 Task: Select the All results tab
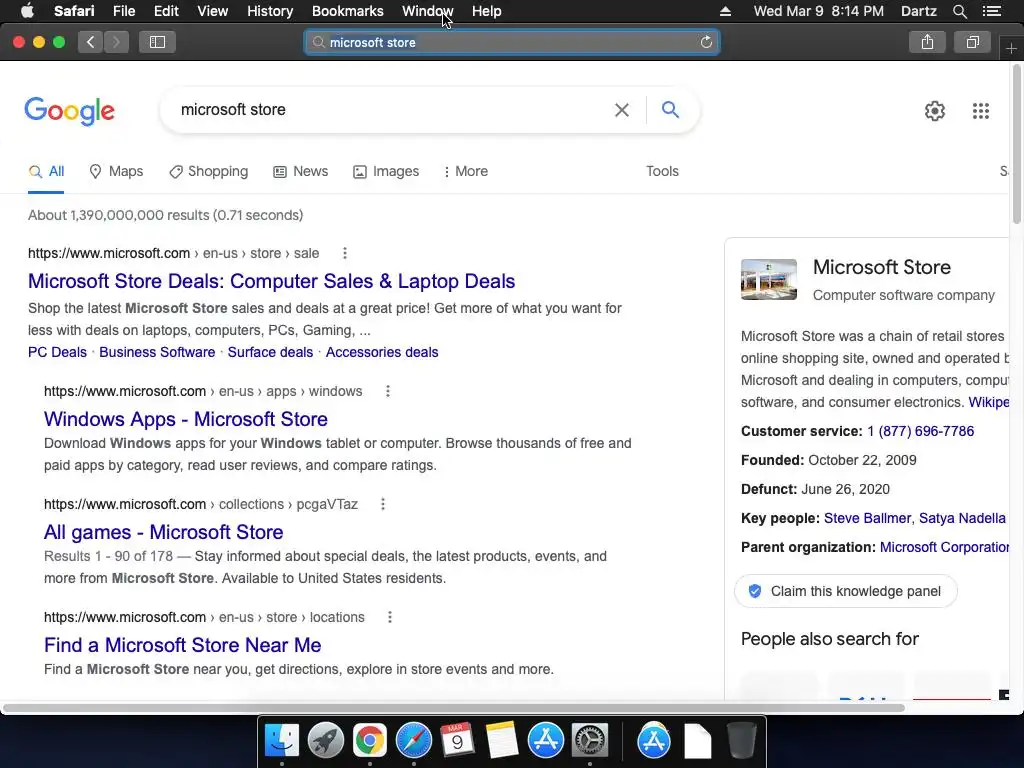click(46, 171)
